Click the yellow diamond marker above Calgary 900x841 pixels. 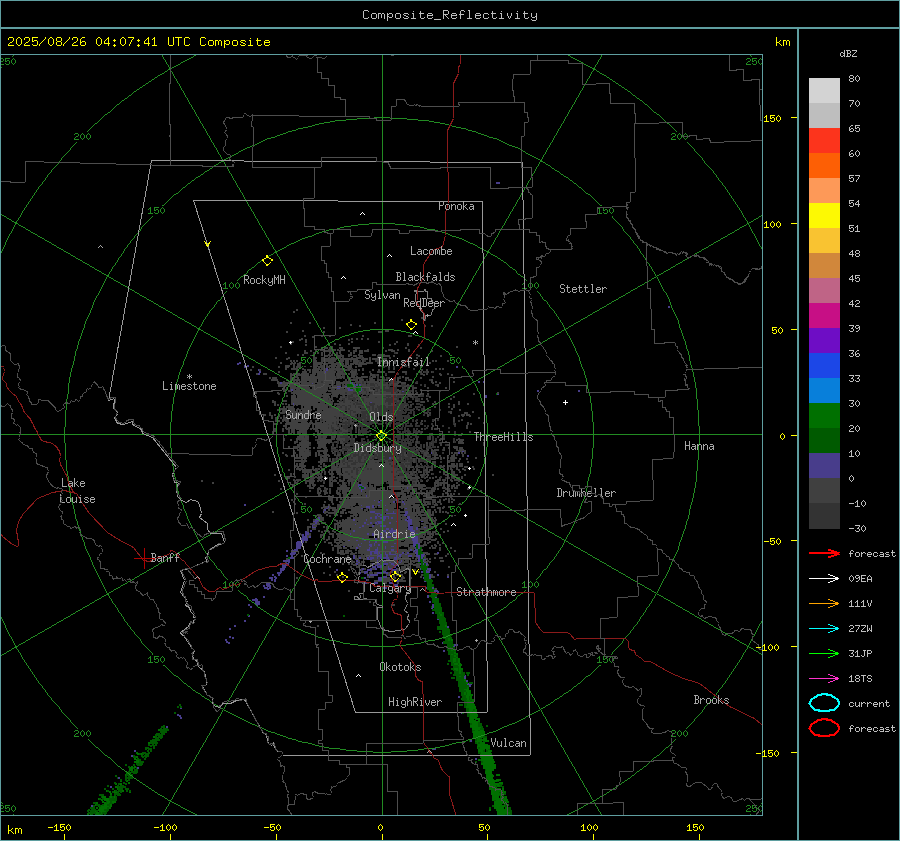click(395, 576)
